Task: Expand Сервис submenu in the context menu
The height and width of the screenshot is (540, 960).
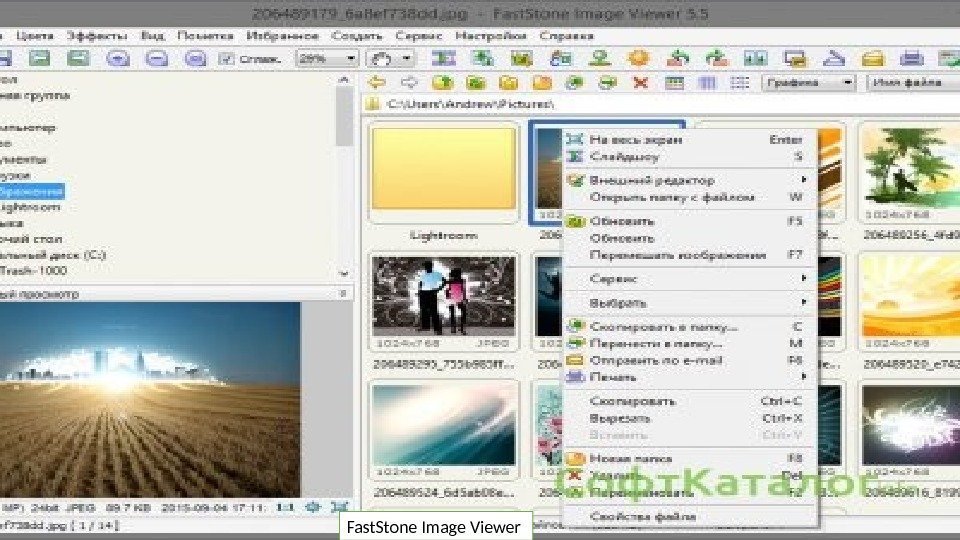Action: (689, 279)
